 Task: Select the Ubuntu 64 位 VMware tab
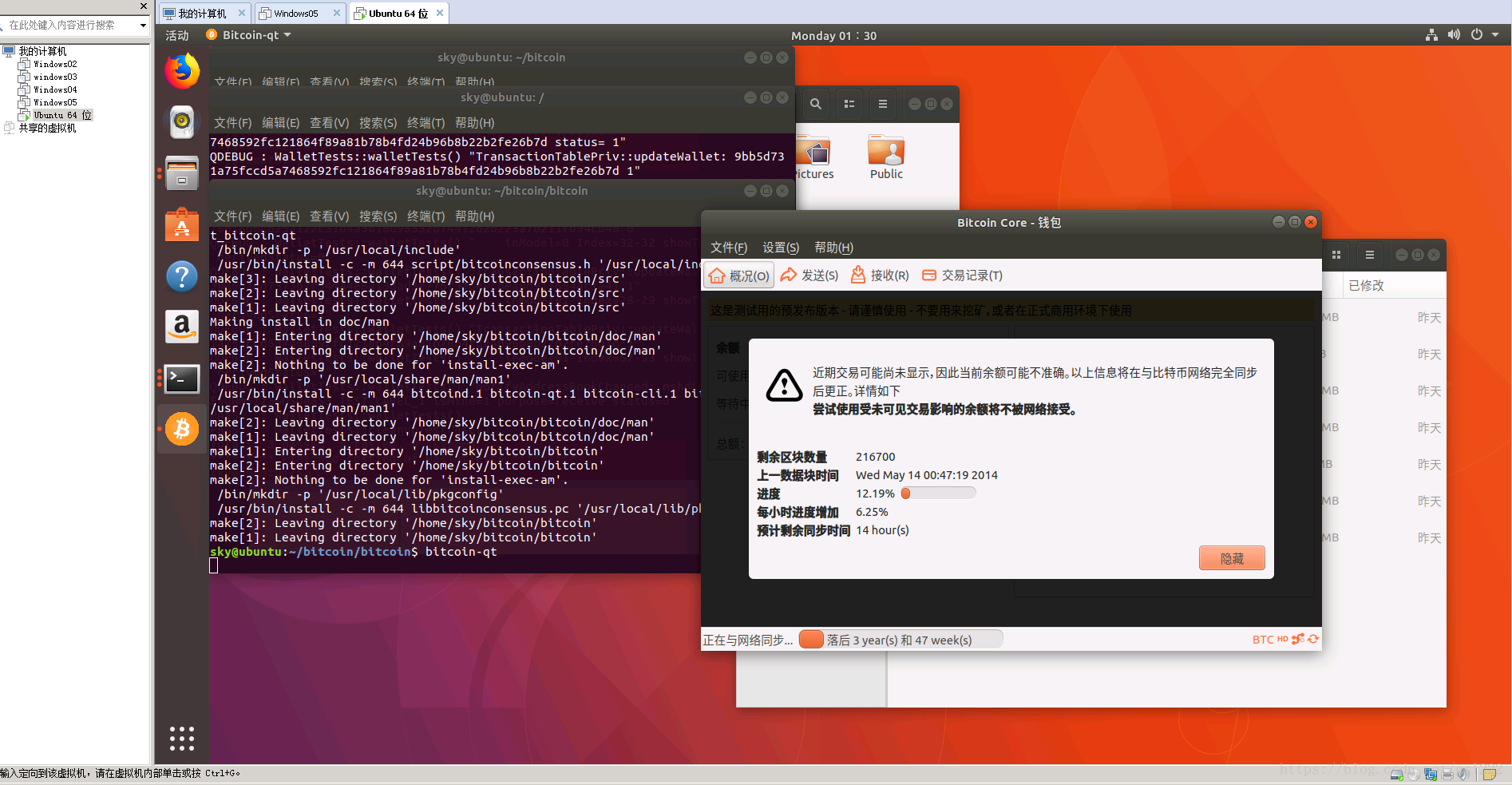[398, 13]
